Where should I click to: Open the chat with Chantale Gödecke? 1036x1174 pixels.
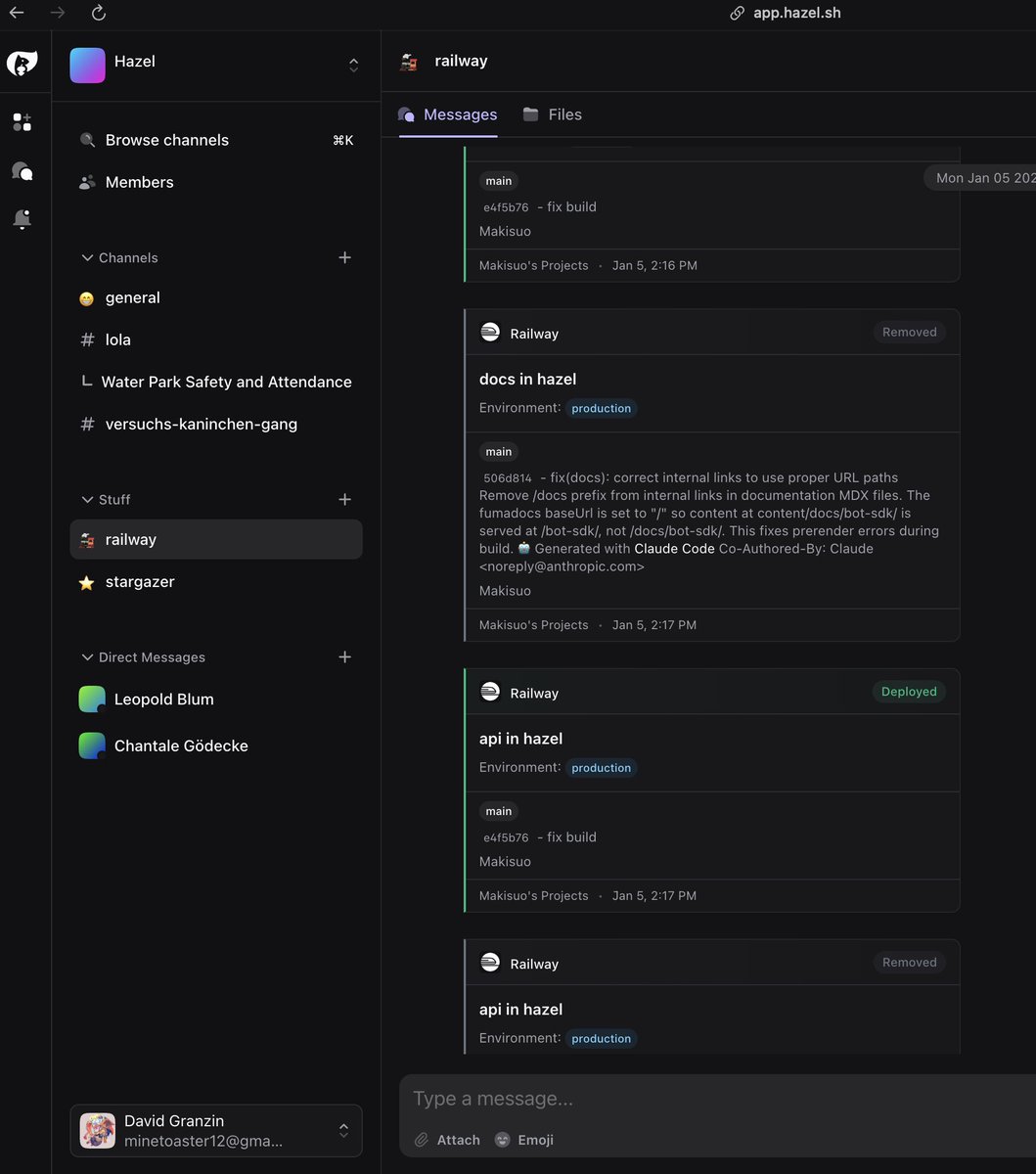pyautogui.click(x=216, y=745)
